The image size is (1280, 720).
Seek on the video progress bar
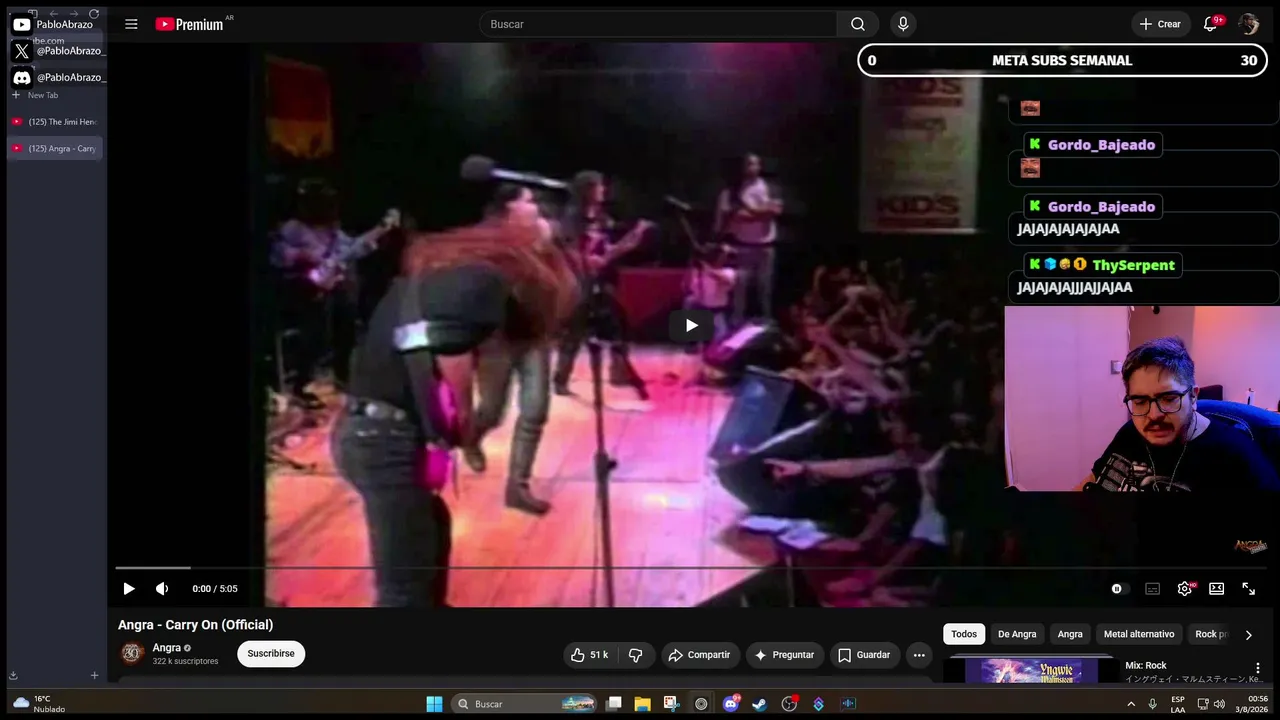pos(690,568)
